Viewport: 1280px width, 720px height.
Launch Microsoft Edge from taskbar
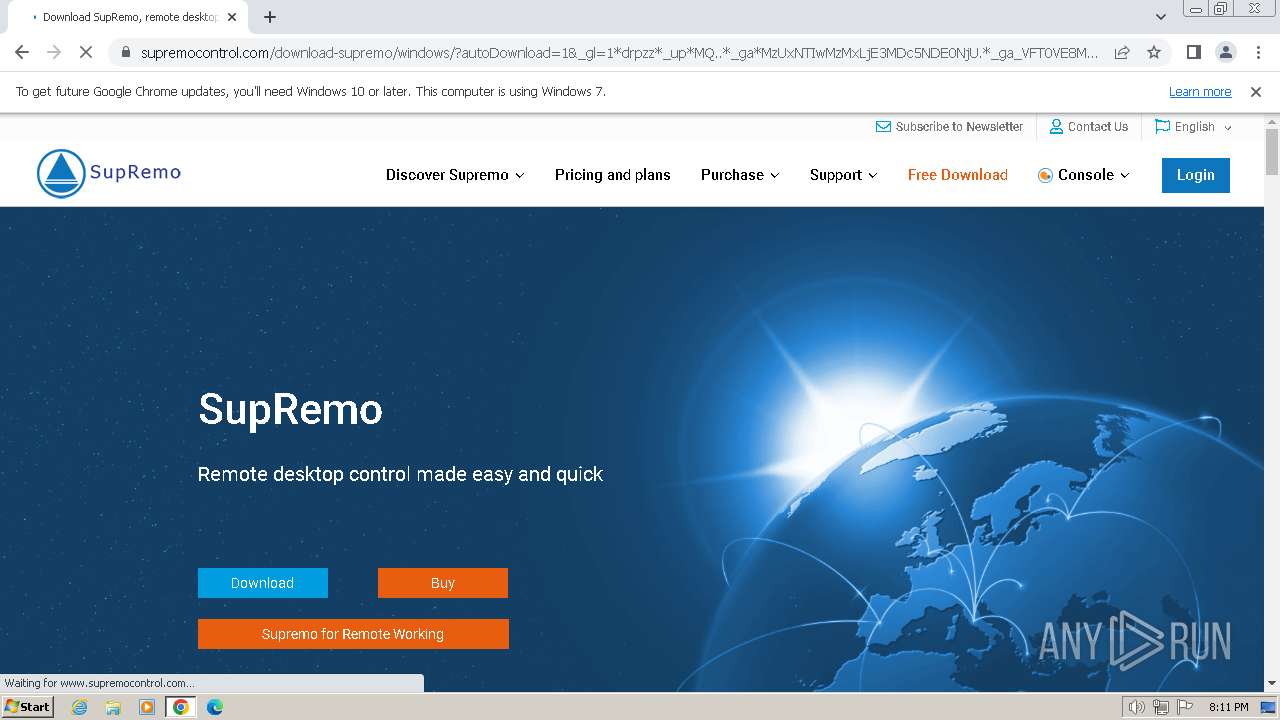point(215,707)
